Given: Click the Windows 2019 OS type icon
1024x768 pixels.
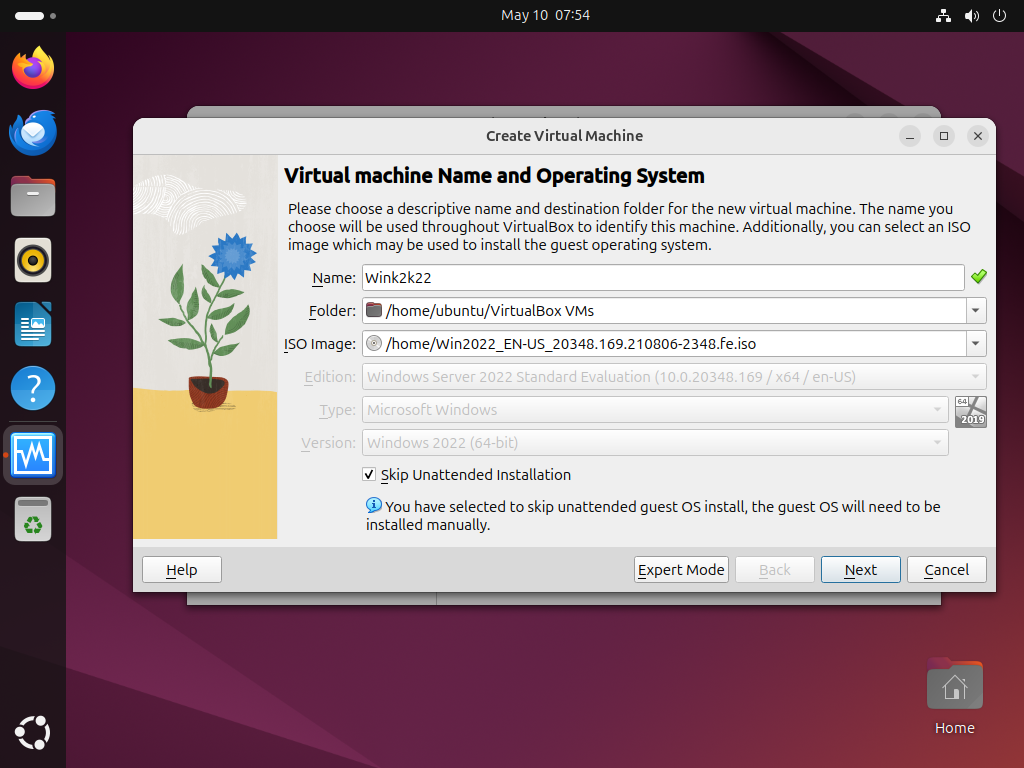Looking at the screenshot, I should pos(970,412).
